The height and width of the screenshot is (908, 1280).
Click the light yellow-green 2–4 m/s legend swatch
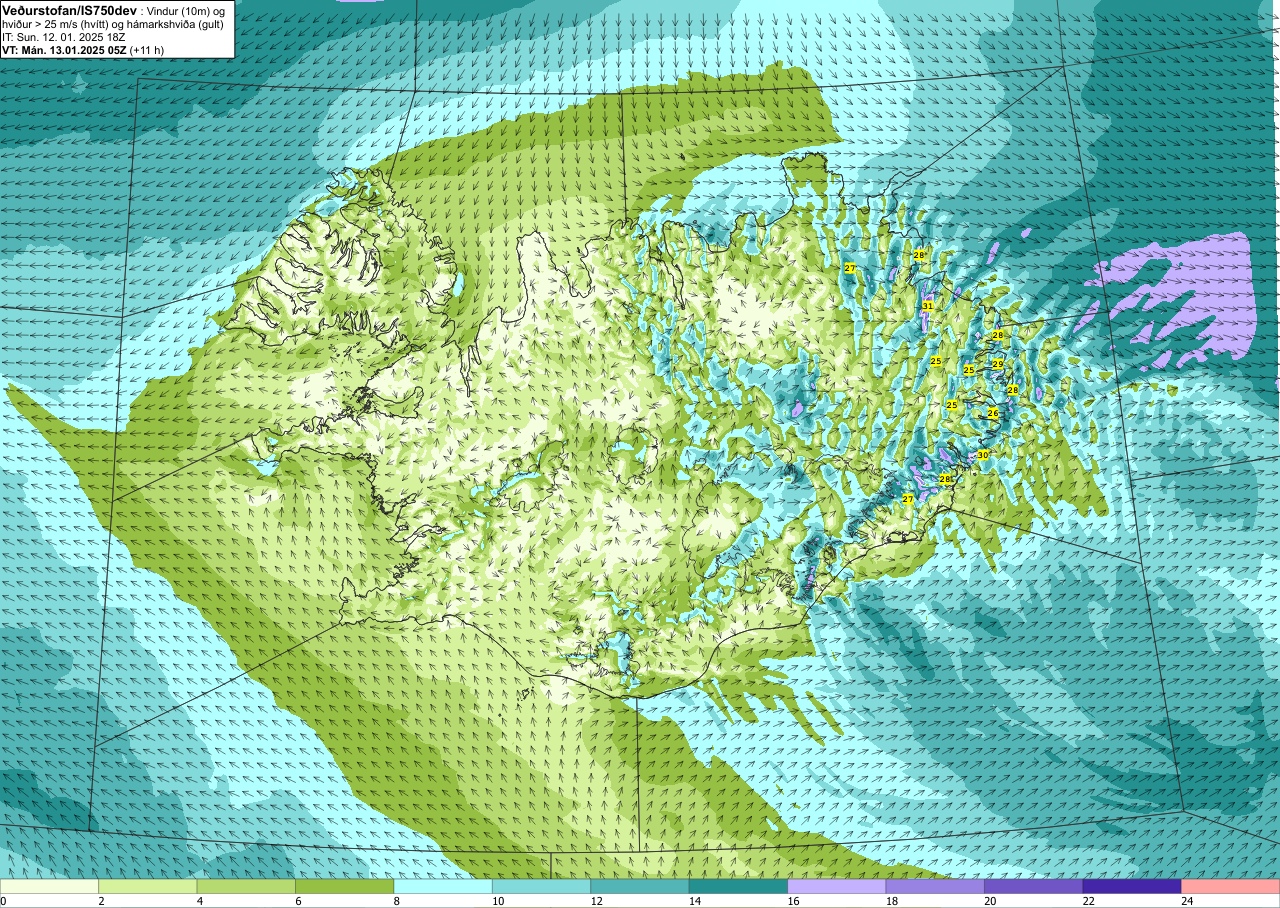click(147, 886)
